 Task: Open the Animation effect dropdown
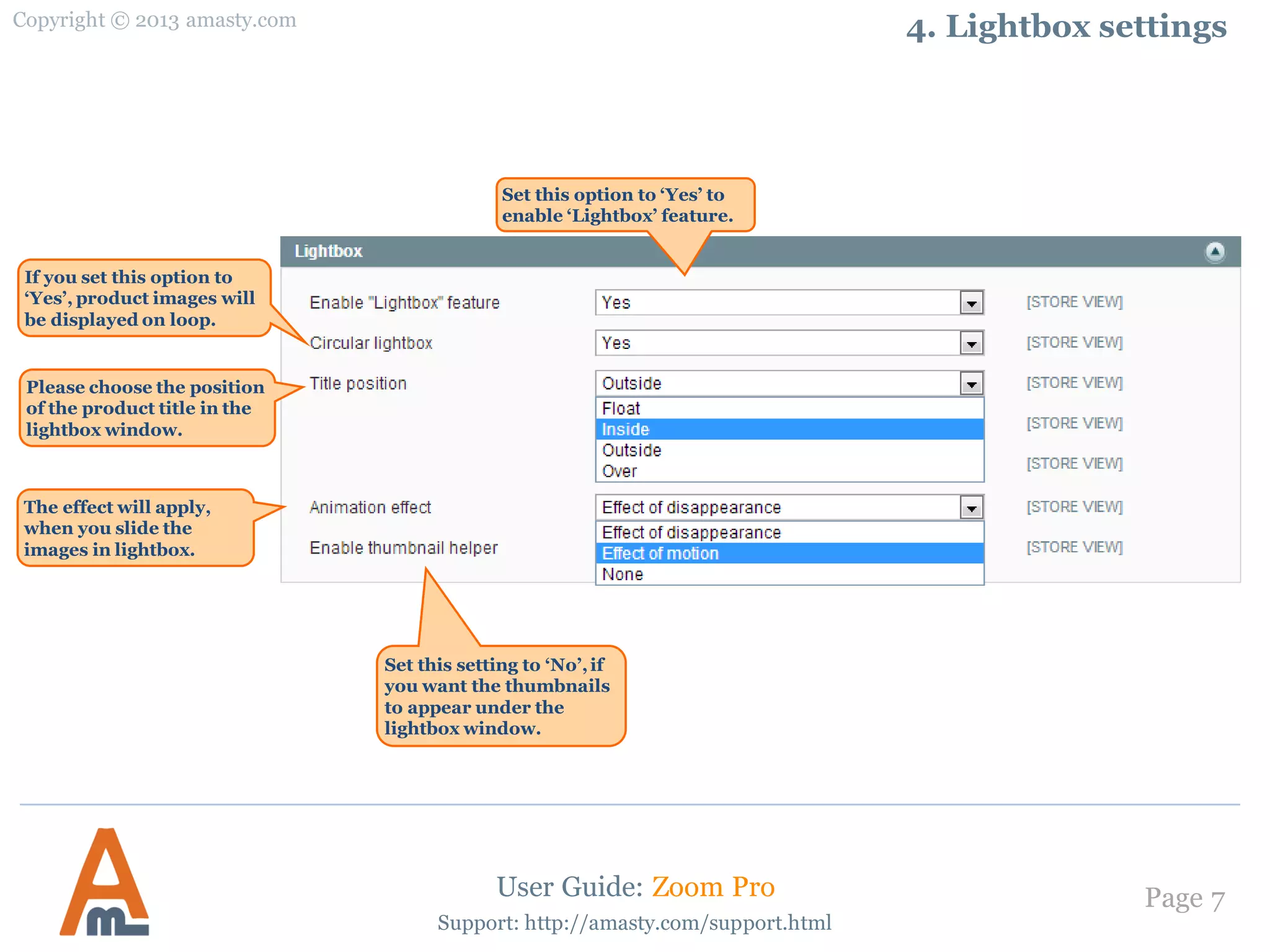pyautogui.click(x=789, y=507)
